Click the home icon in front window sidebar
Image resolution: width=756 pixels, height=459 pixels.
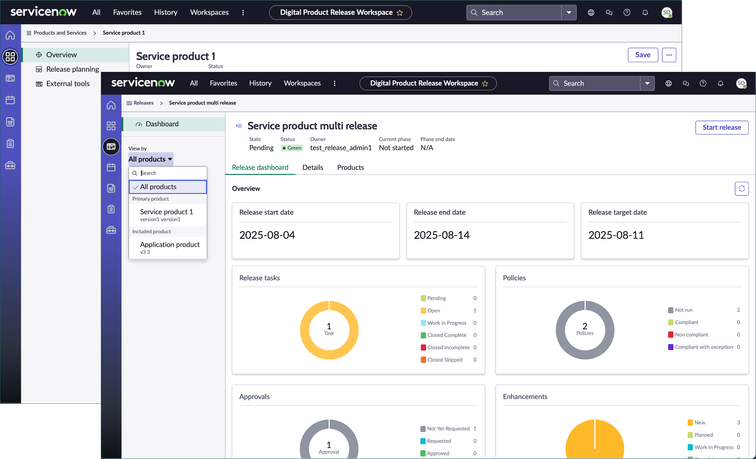click(x=111, y=105)
